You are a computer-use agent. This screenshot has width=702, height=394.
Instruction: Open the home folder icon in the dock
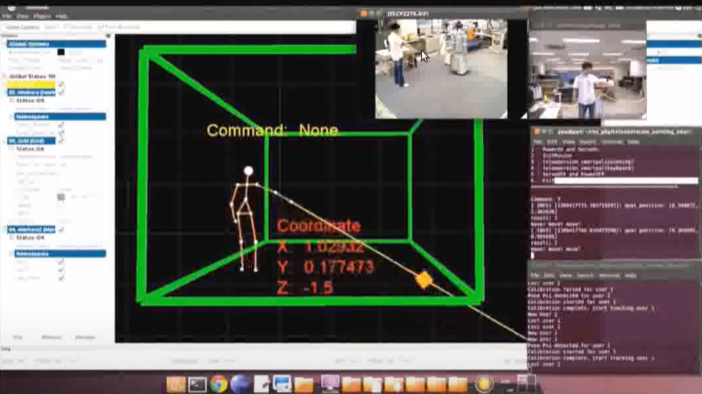(176, 384)
